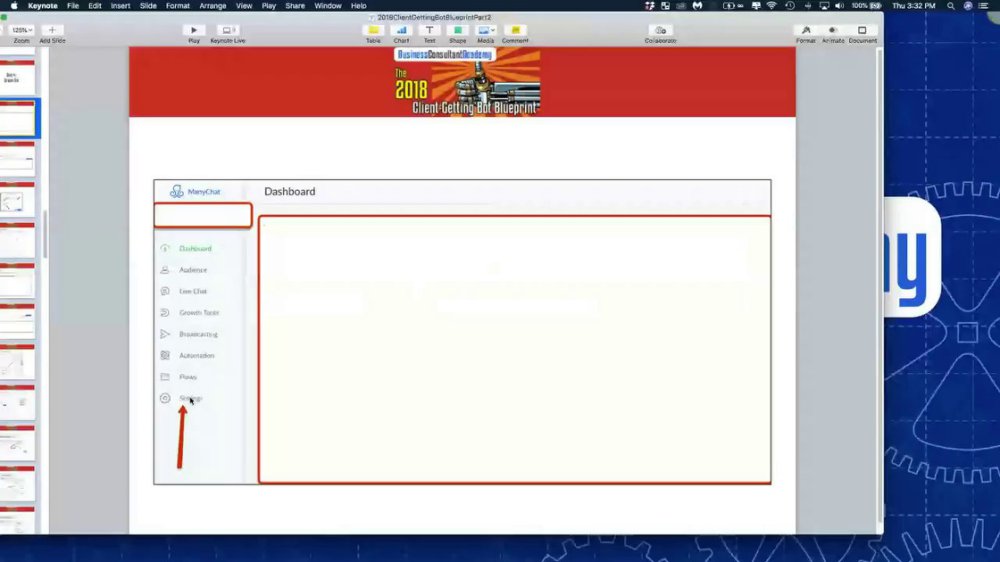The width and height of the screenshot is (1000, 562).
Task: Add a Text box
Action: pyautogui.click(x=429, y=30)
